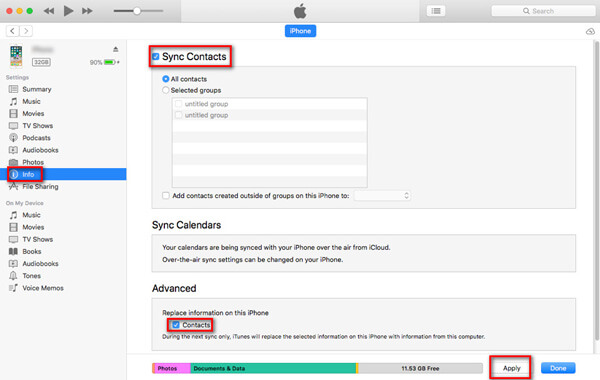Click the play button
600x380 pixels.
68,11
